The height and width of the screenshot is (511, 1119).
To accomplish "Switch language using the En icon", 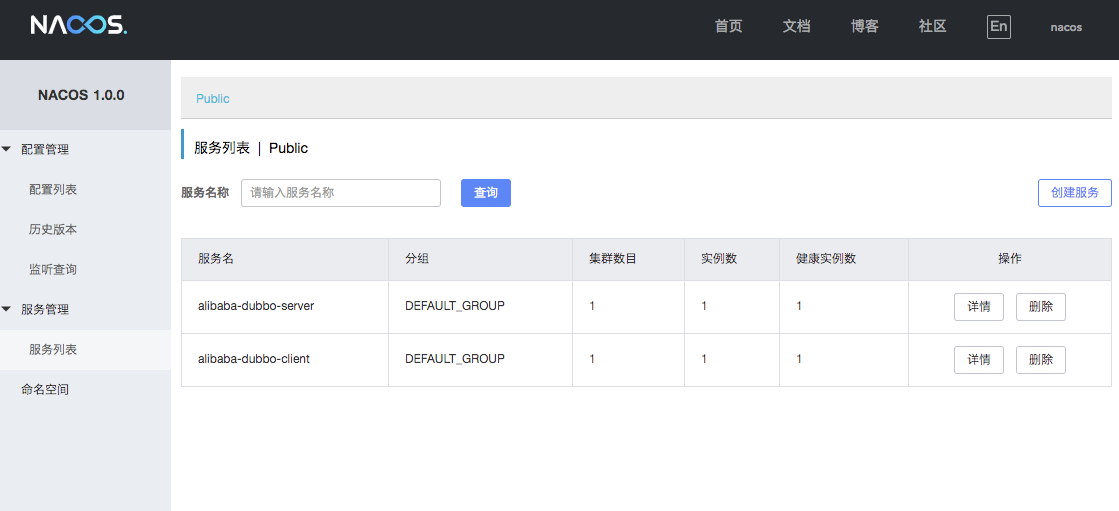I will [998, 27].
